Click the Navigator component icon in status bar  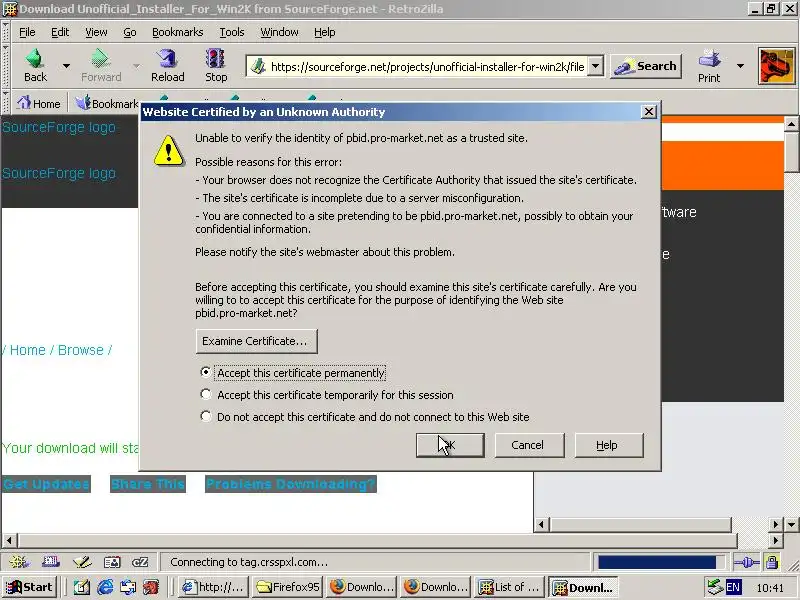pos(19,562)
